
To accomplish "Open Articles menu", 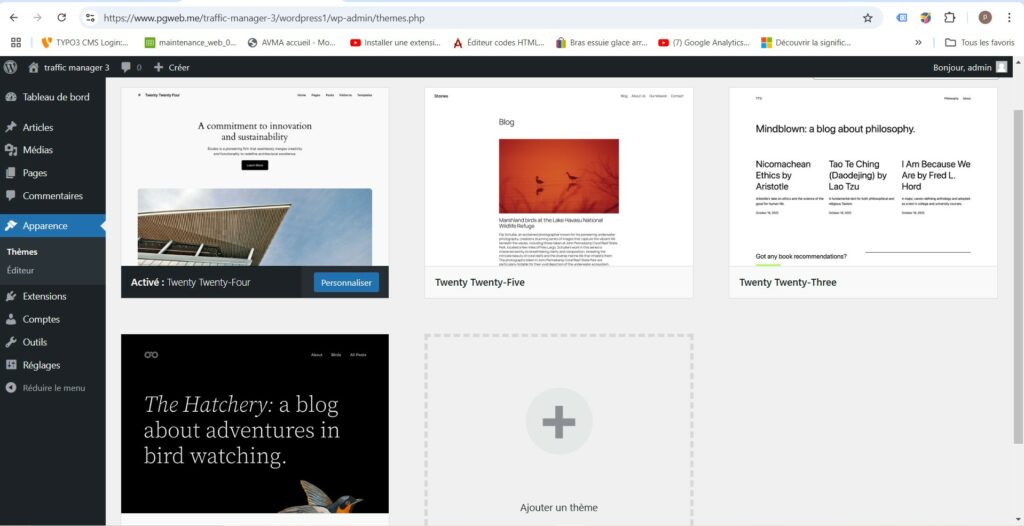I will [52, 127].
